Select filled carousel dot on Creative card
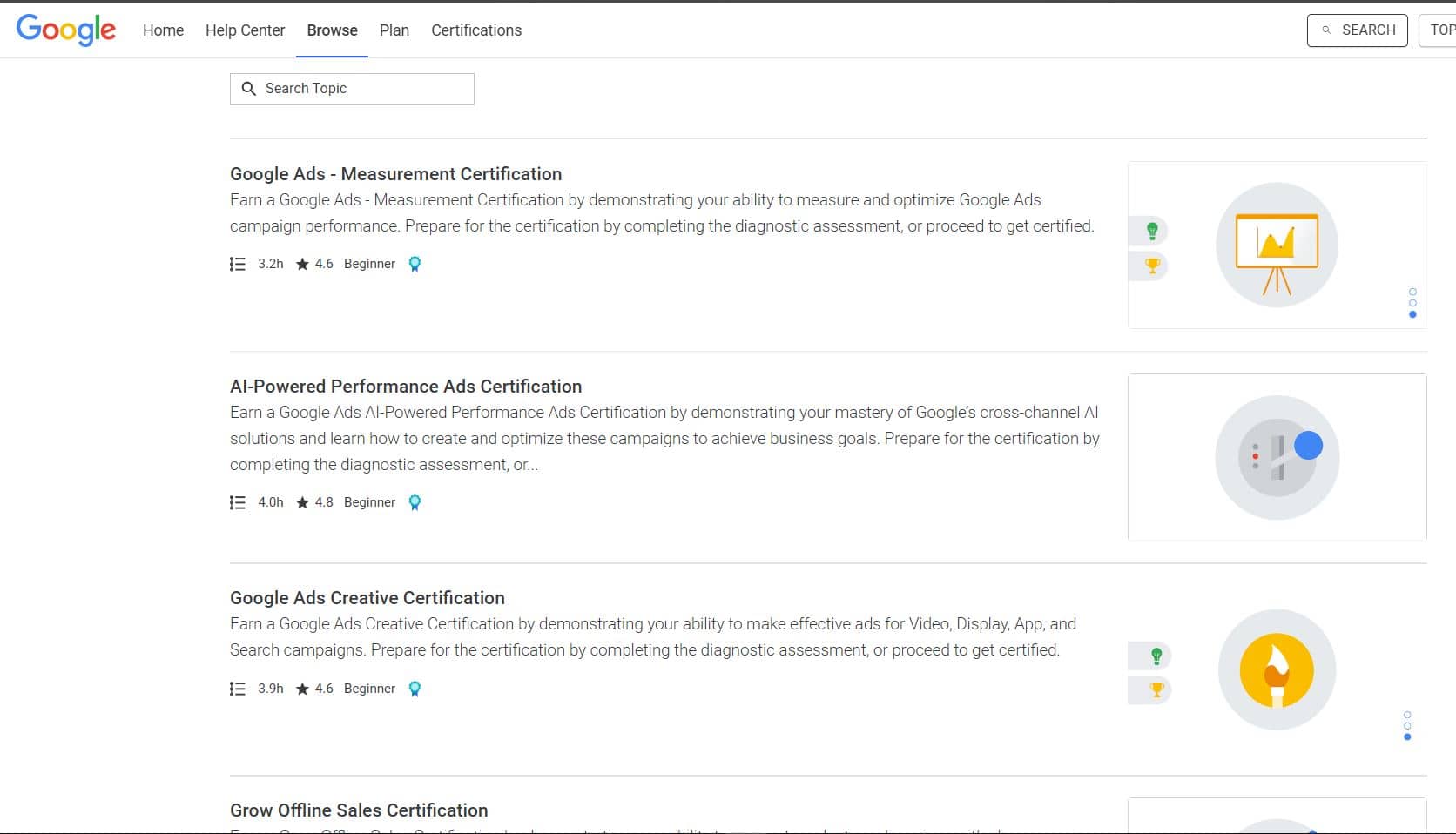 [1407, 737]
